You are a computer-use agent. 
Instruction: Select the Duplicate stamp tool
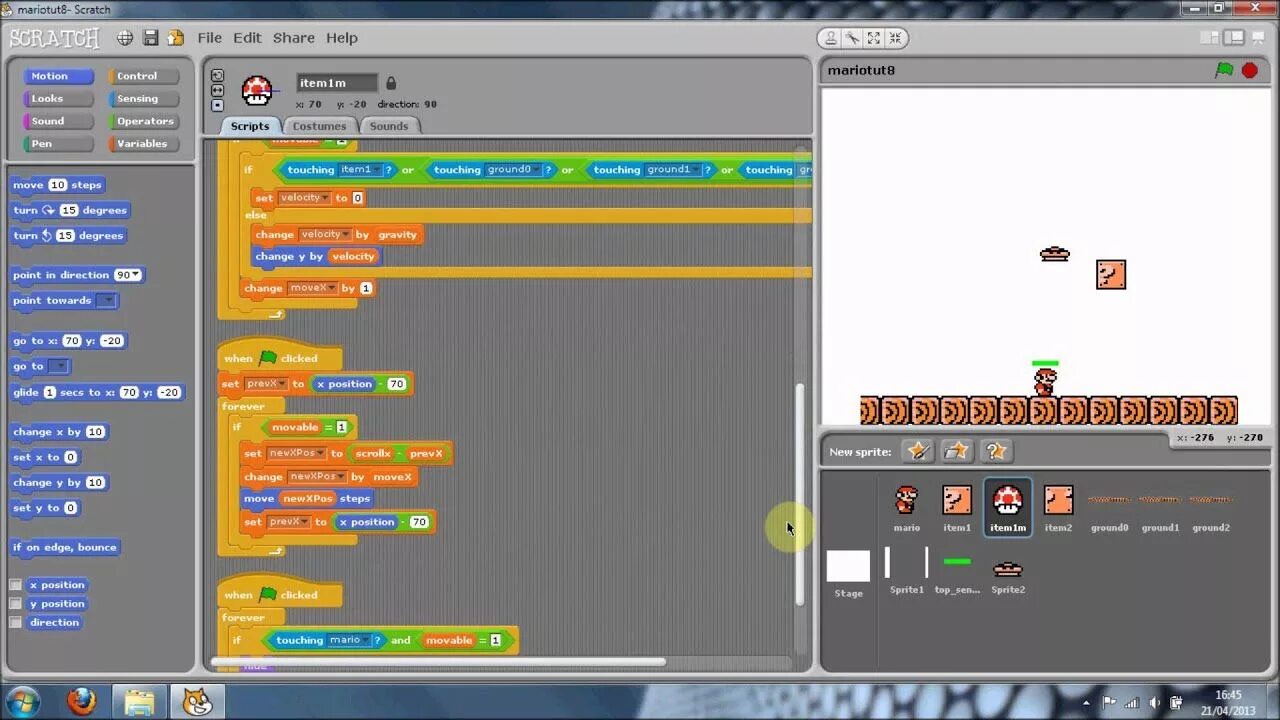point(831,38)
